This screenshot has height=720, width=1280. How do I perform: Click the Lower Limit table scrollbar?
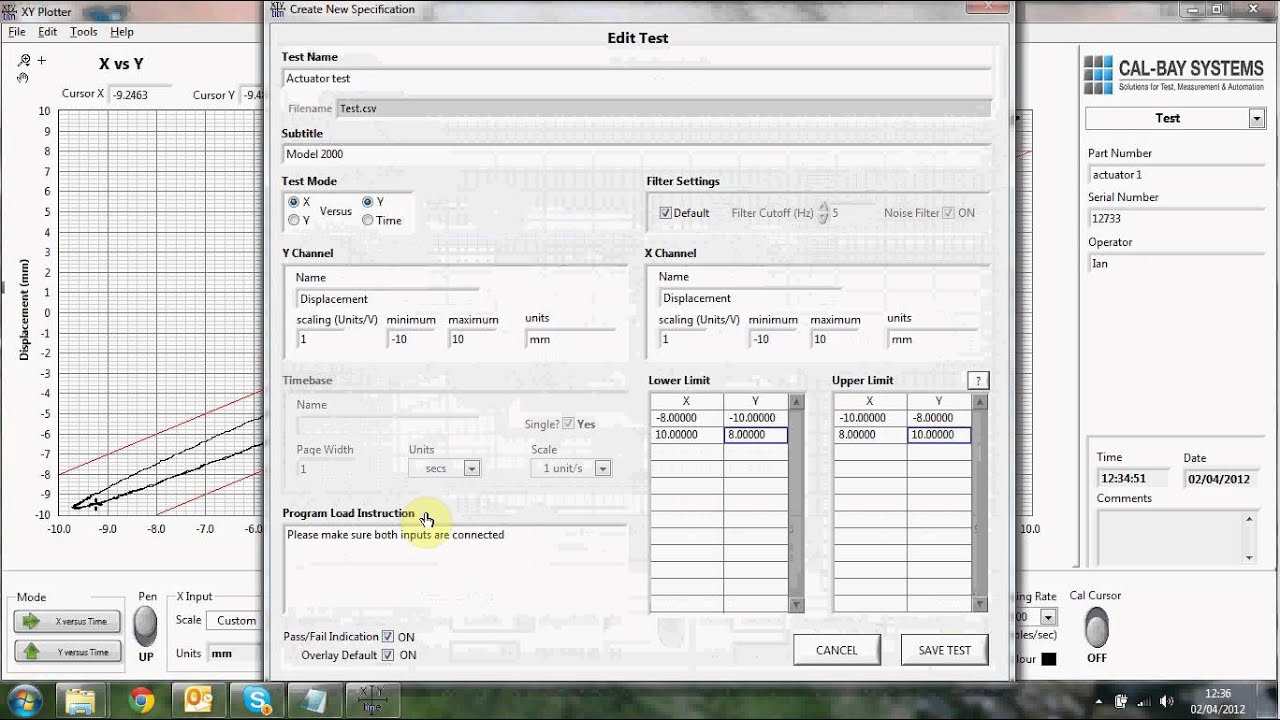[x=797, y=503]
